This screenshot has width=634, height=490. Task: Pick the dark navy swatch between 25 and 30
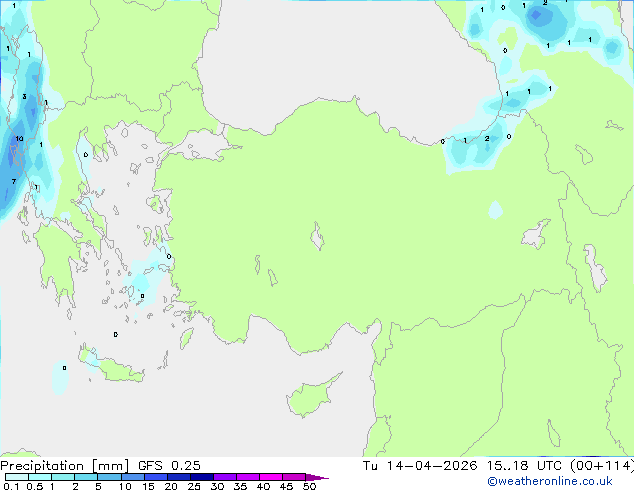(201, 477)
